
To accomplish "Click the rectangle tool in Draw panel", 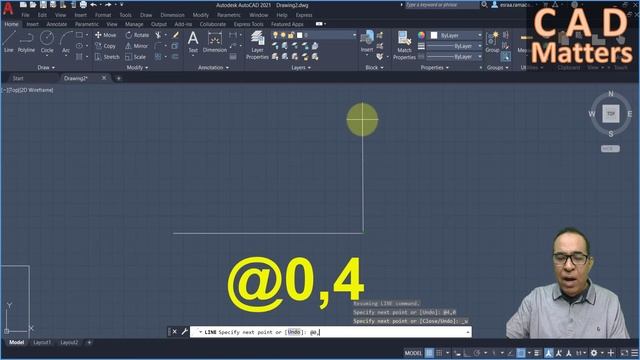I will tap(79, 35).
